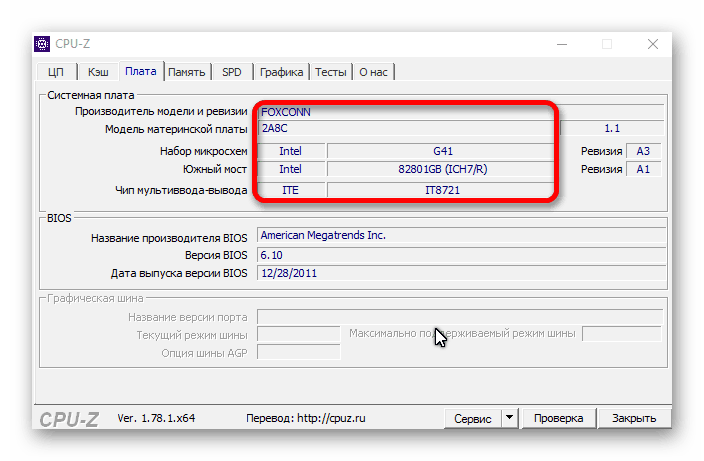Image resolution: width=704 pixels, height=461 pixels.
Task: Click the Модель материнской платы label
Action: pos(176,129)
